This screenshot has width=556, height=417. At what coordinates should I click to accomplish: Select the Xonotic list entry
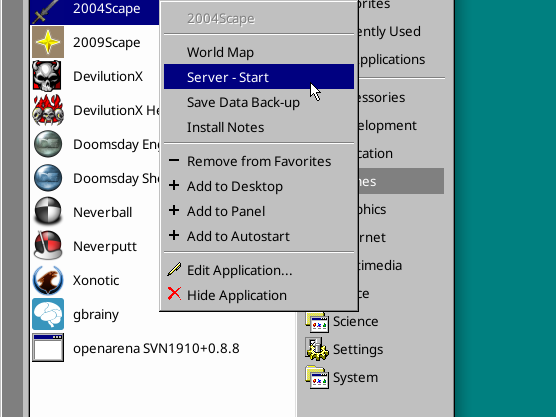click(96, 280)
